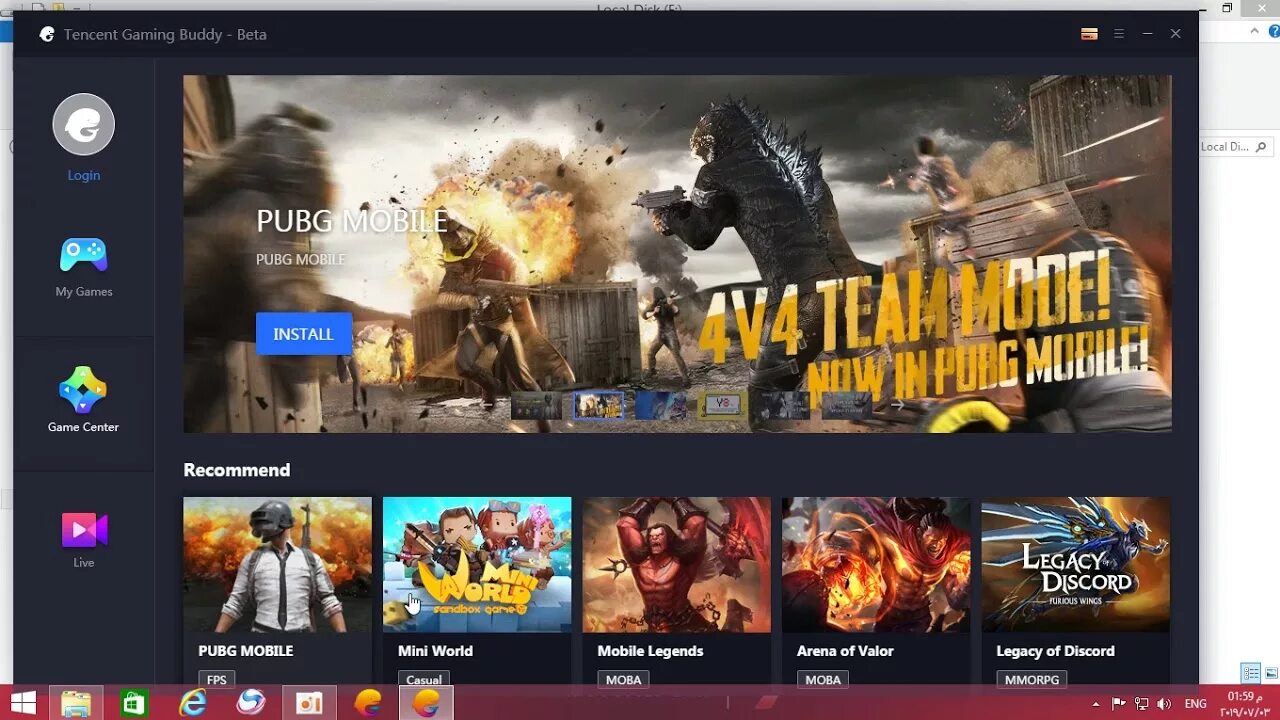Click the MOBA tag under Mobile Legends
Screen dimensions: 1280x720
(x=623, y=680)
